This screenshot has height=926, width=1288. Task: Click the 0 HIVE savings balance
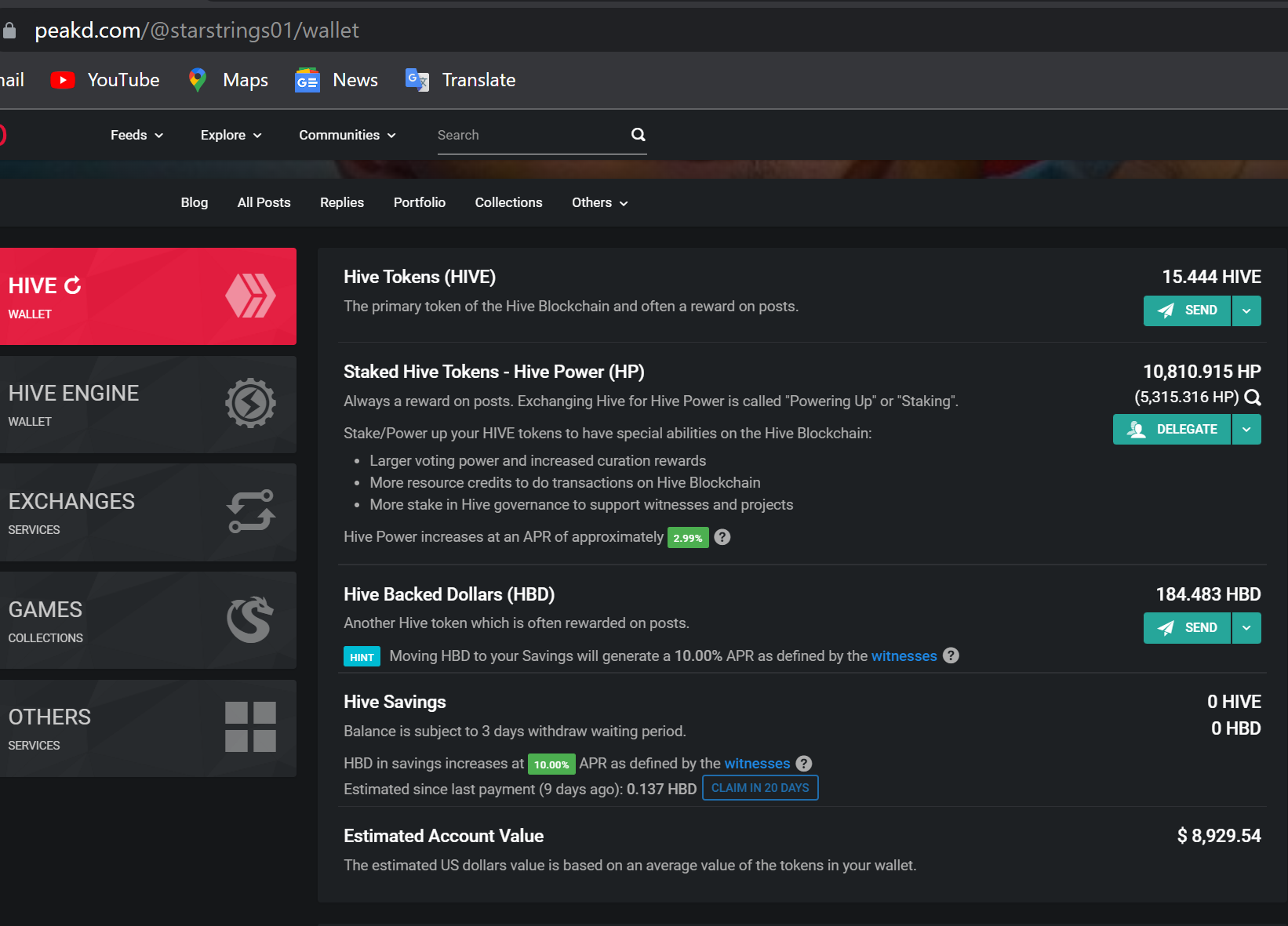[1234, 702]
